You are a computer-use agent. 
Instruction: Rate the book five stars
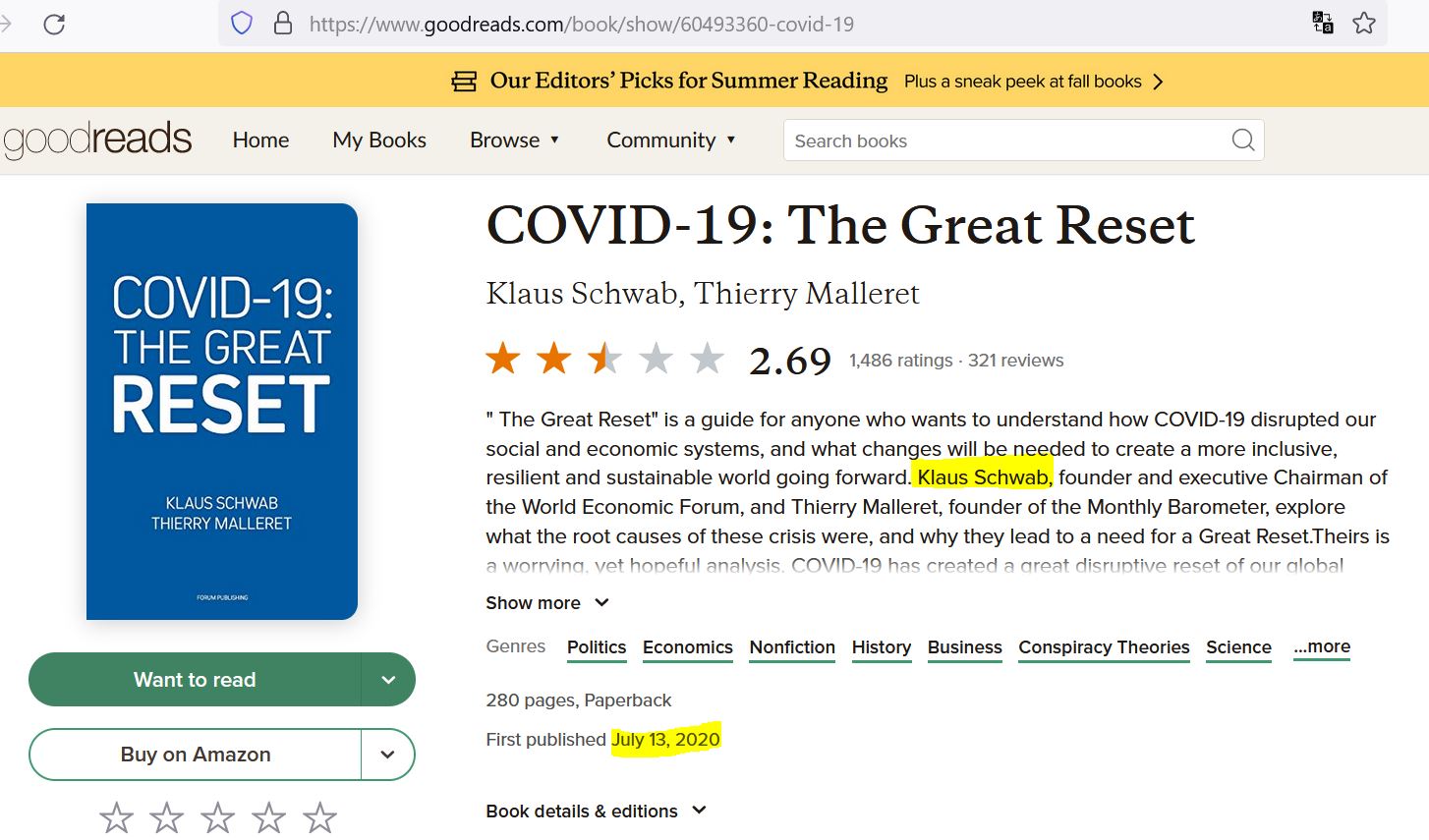(319, 816)
